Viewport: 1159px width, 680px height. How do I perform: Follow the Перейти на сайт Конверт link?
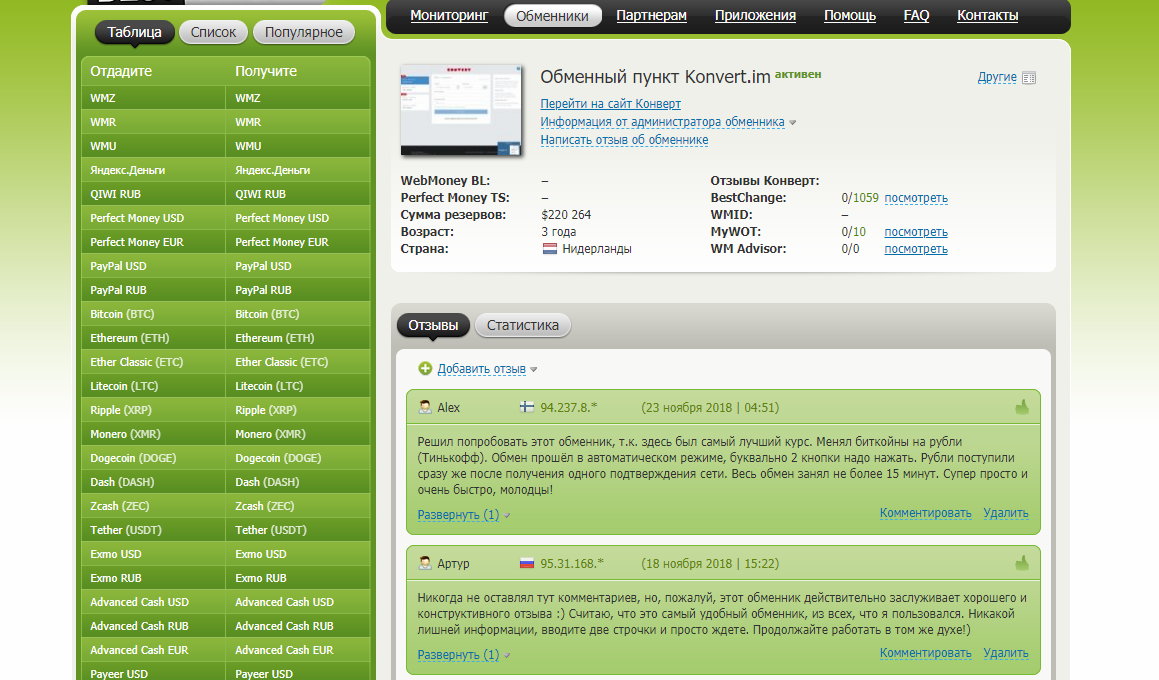point(610,104)
